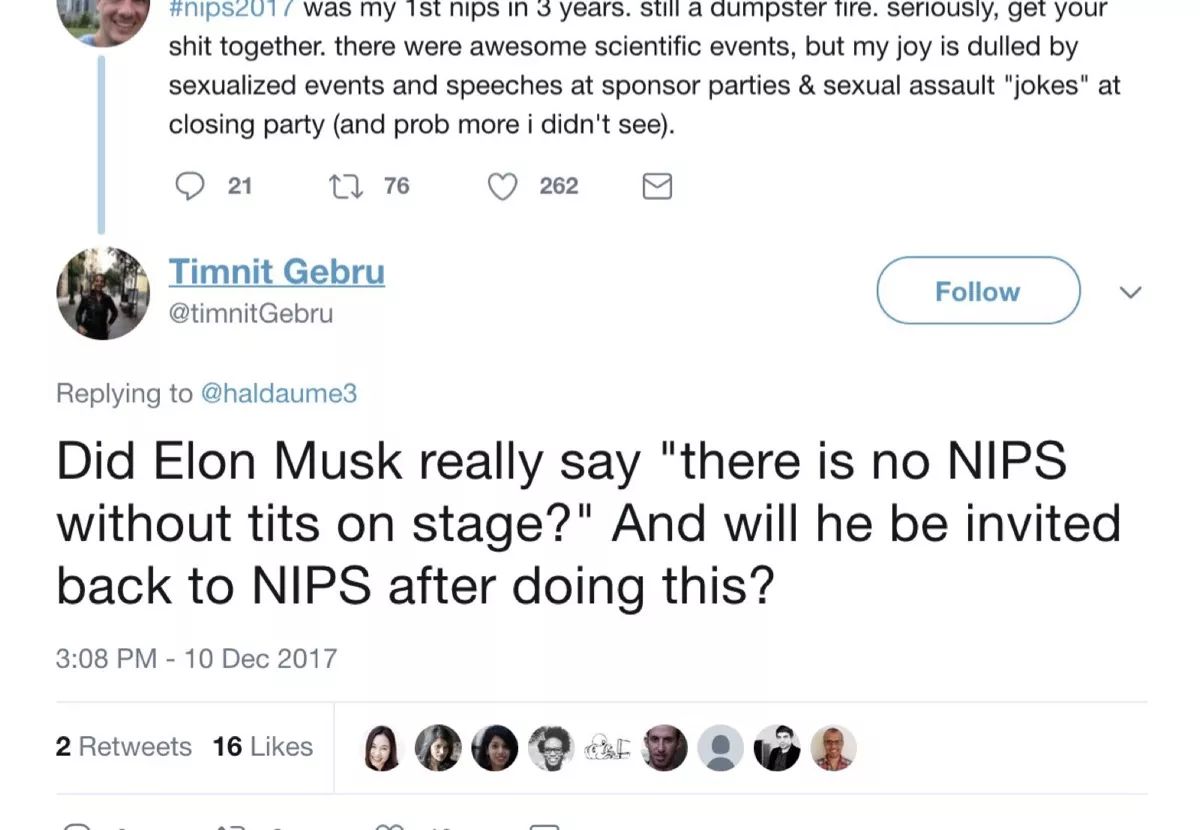Viewport: 1200px width, 830px height.
Task: Like the tweet with 262 likes
Action: click(504, 186)
